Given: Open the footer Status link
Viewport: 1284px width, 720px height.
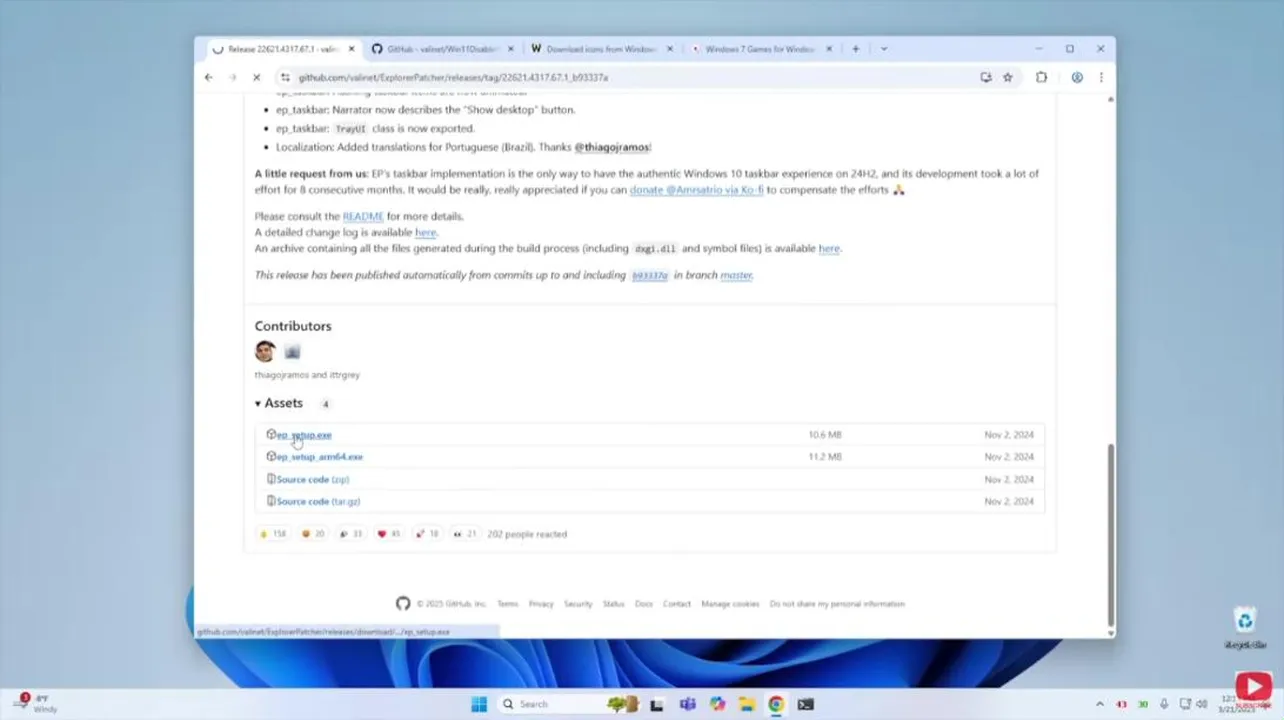Looking at the screenshot, I should click(x=614, y=604).
